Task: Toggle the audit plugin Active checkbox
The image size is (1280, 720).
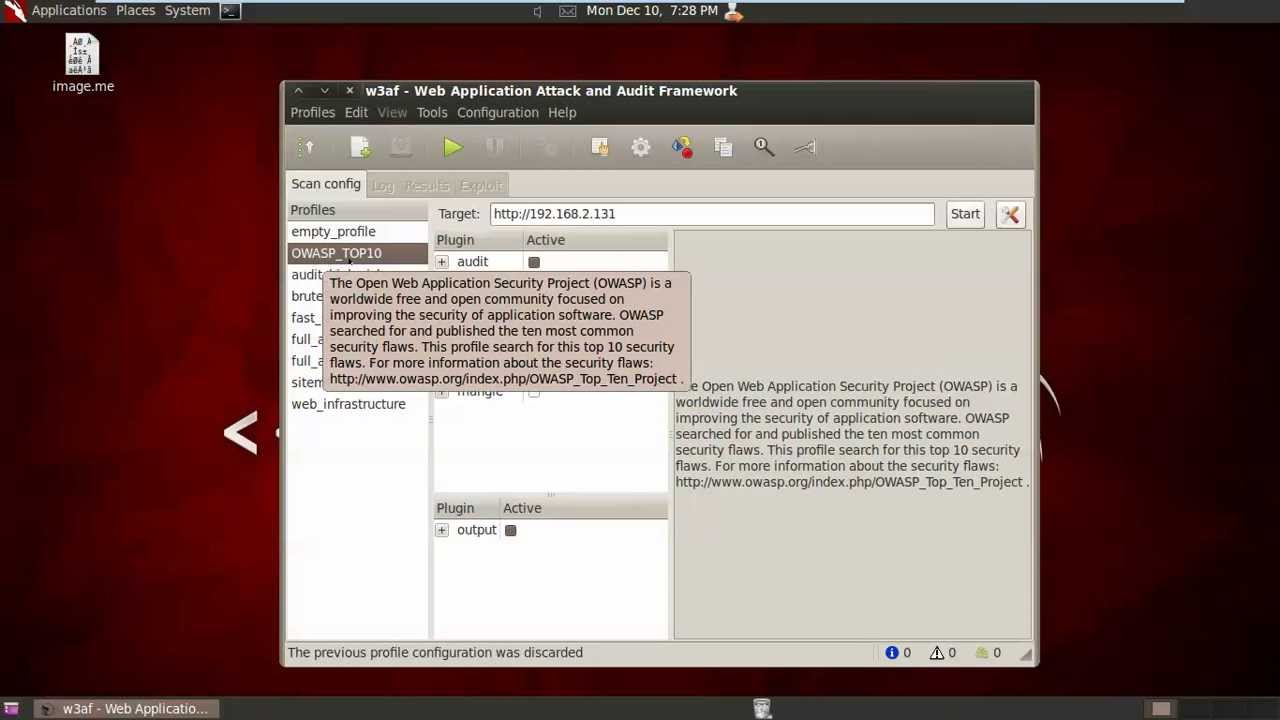Action: [x=534, y=262]
